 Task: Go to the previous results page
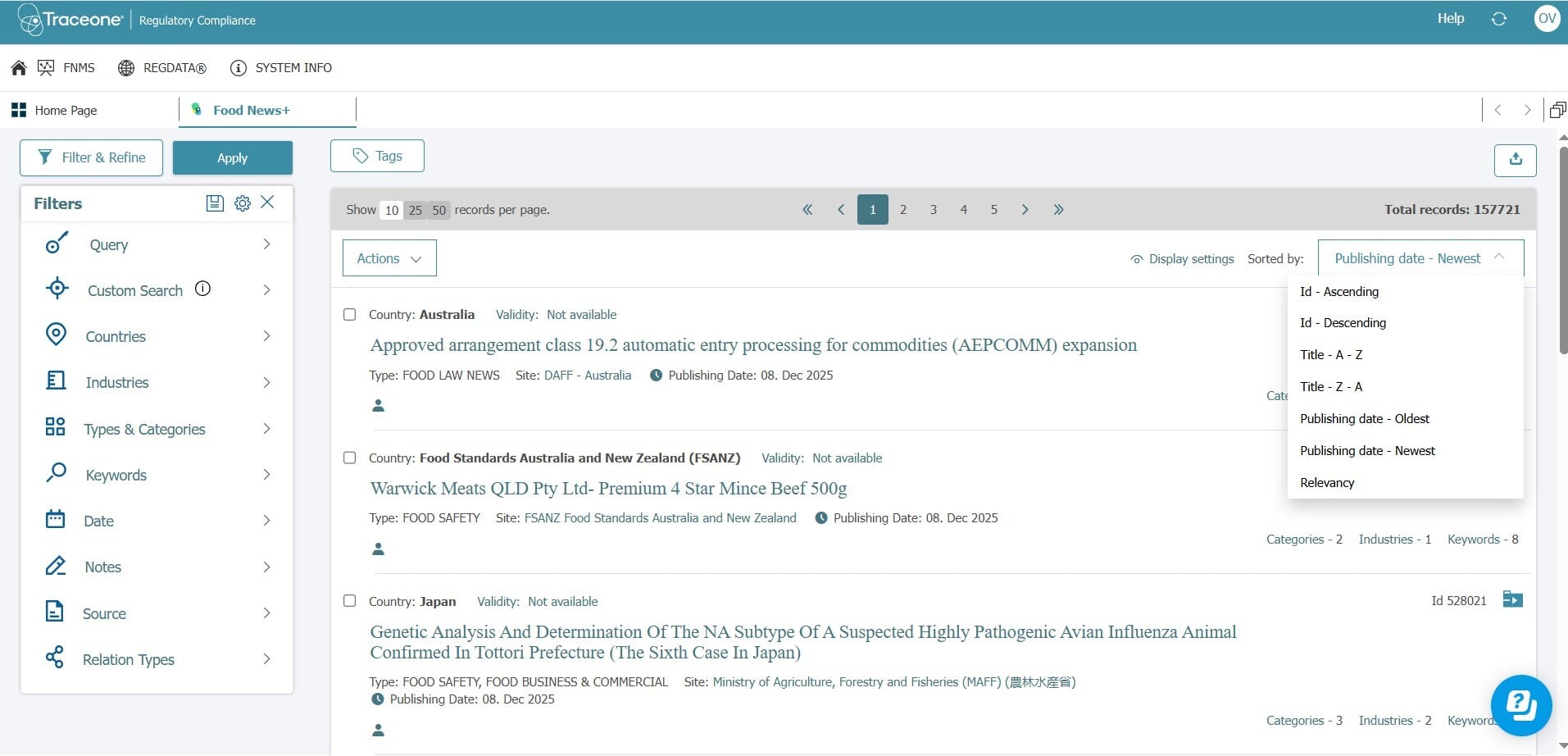[x=841, y=210]
